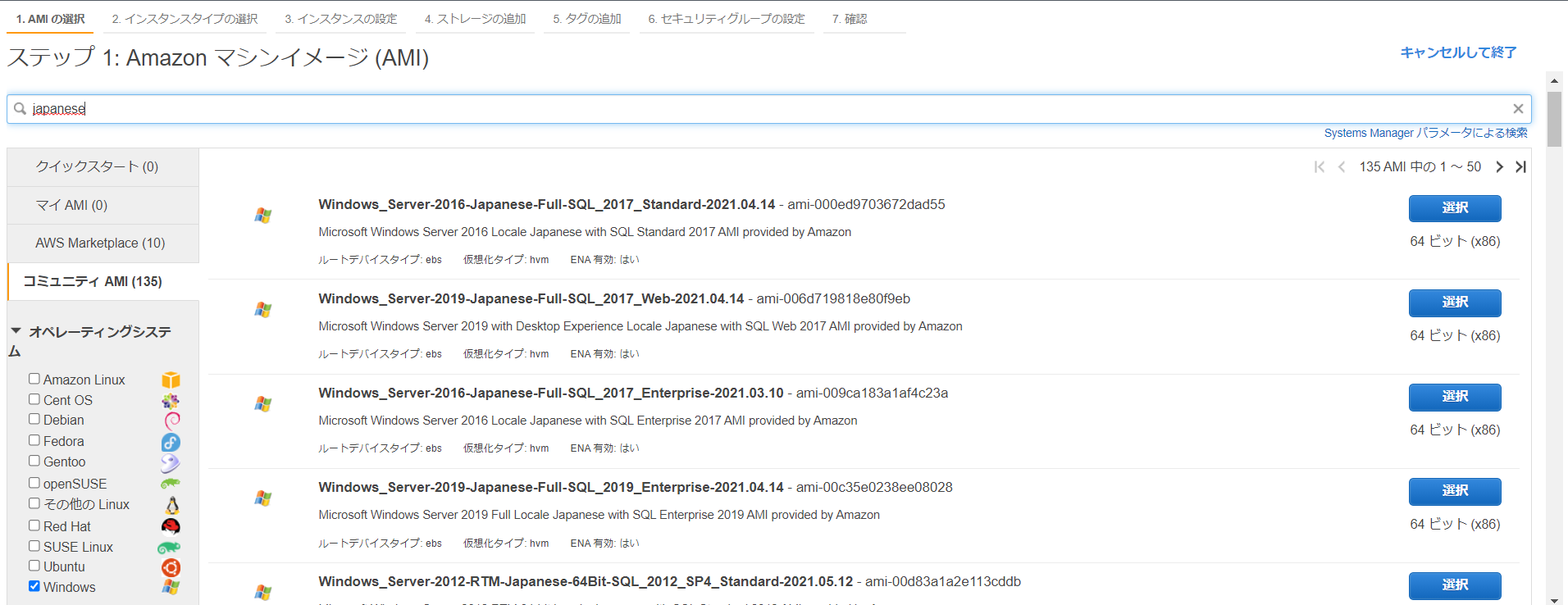The image size is (1568, 605).
Task: Click the 135 AMI 中の 1 ～ 50 text
Action: pyautogui.click(x=1420, y=166)
